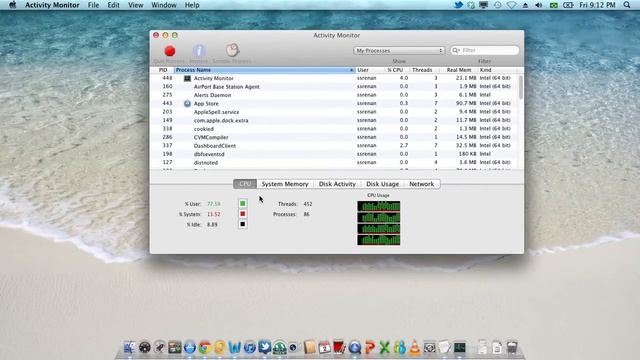Viewport: 640px width, 360px height.
Task: Open VLC cone icon in Dock
Action: (414, 347)
